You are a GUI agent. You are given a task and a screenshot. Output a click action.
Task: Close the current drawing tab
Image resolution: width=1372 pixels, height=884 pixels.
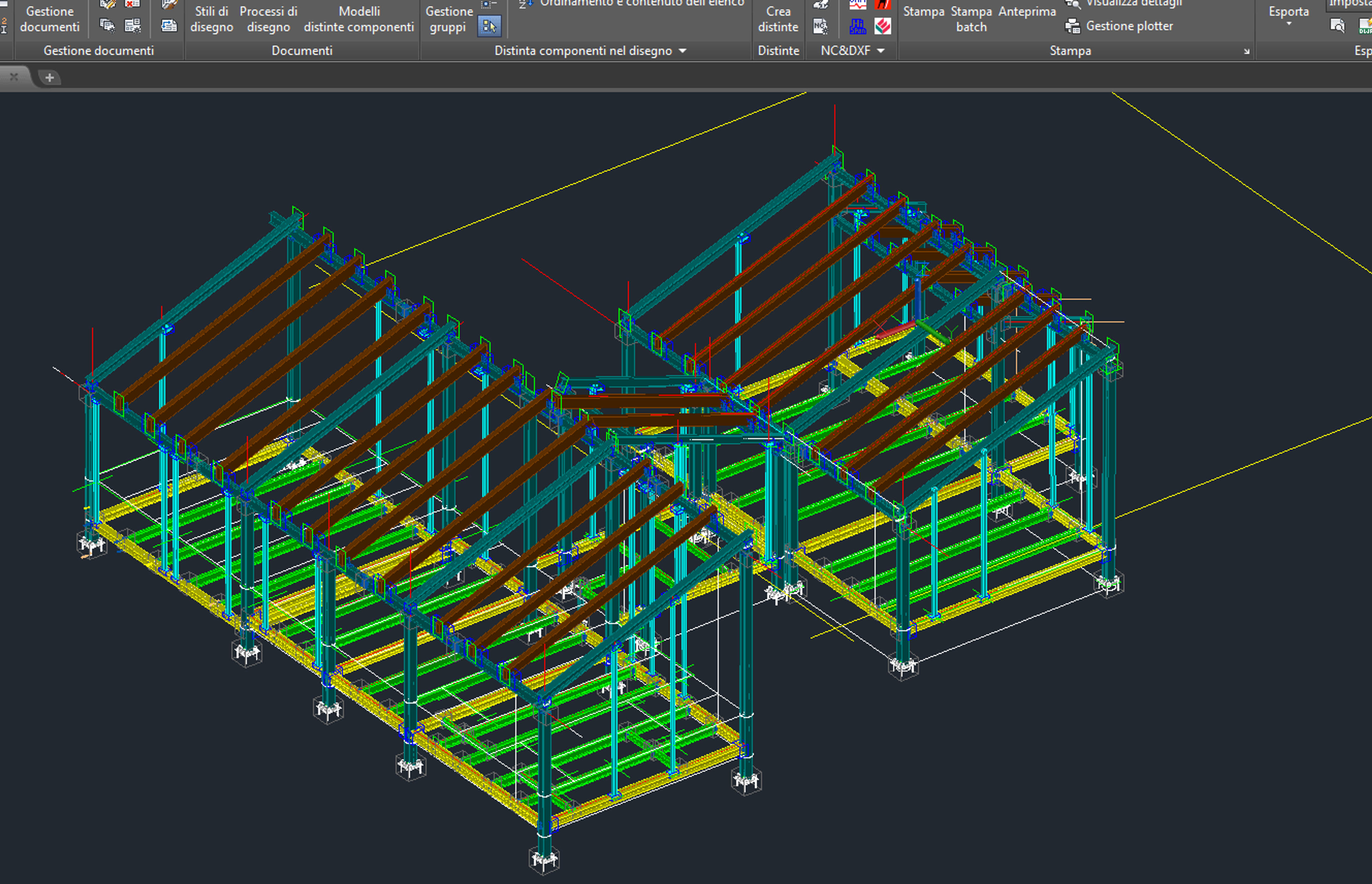[14, 77]
